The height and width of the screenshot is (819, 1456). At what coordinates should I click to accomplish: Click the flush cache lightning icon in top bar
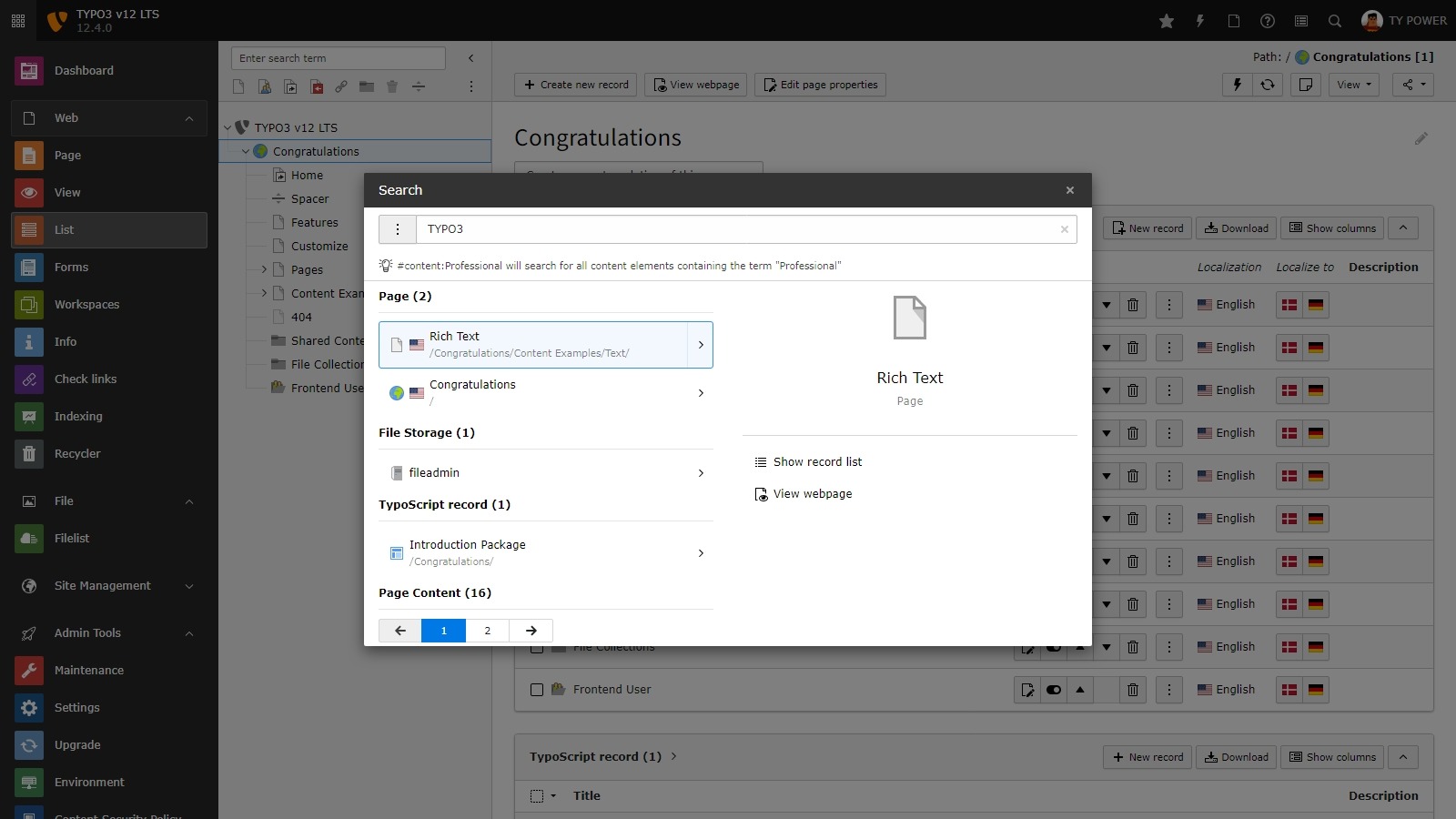(1199, 21)
